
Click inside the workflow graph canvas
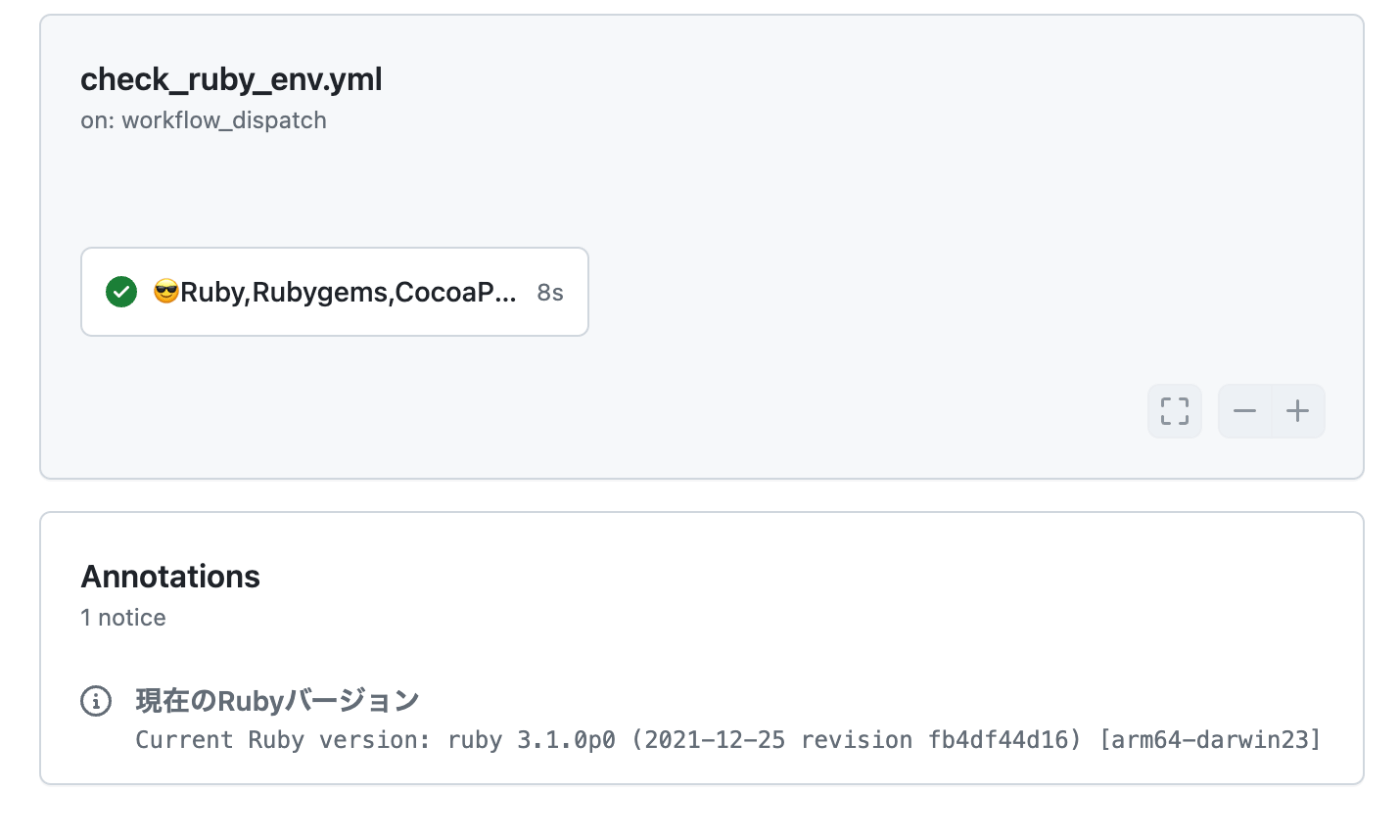coord(800,300)
